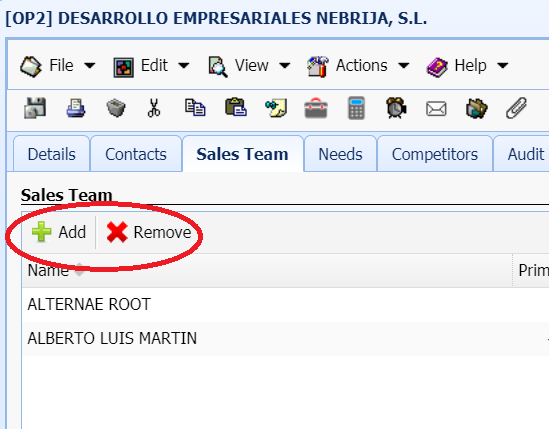Select the ALBERTO LUIS MARTIN row
The width and height of the screenshot is (549, 429).
coord(285,338)
